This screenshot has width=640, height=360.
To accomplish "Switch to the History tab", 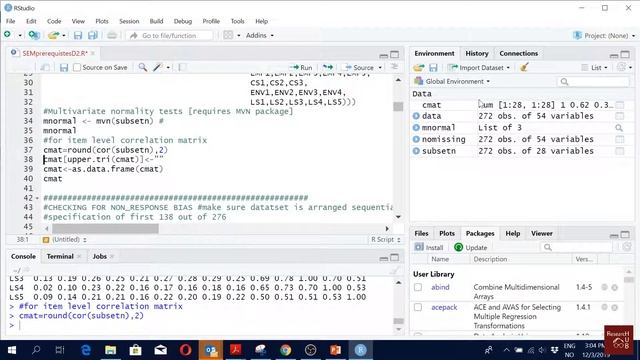I will (x=476, y=53).
